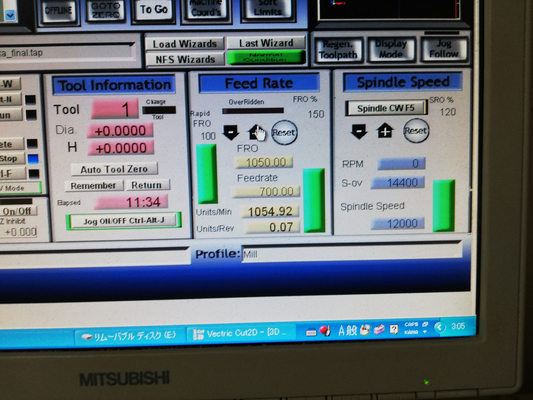Reset the spindle speed override

click(416, 131)
